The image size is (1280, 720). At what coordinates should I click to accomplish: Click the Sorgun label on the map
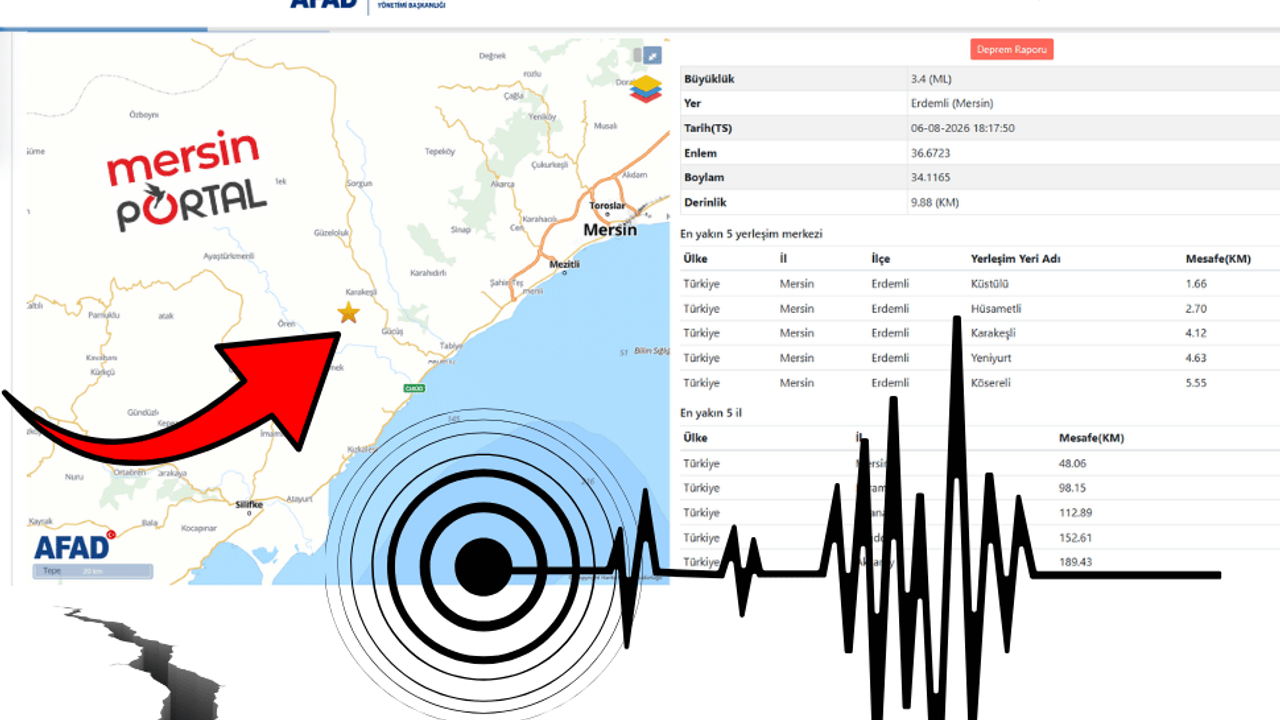[358, 184]
